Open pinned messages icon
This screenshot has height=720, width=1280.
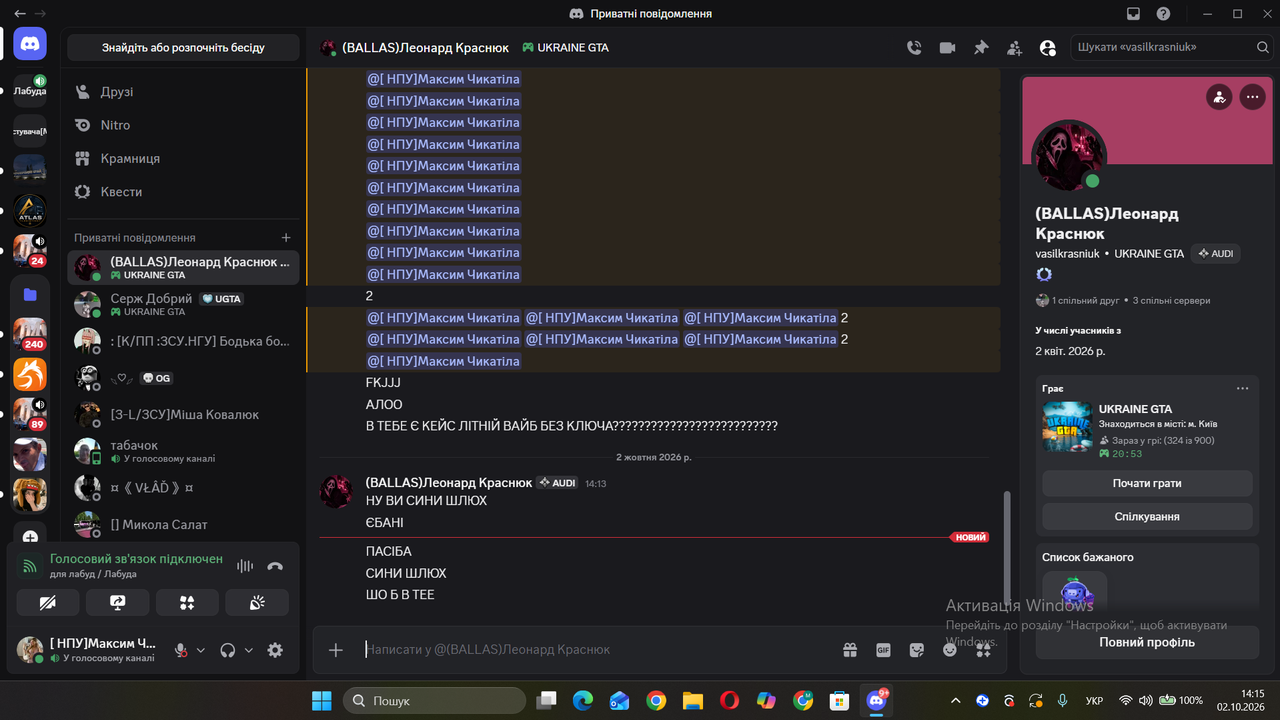pyautogui.click(x=981, y=47)
